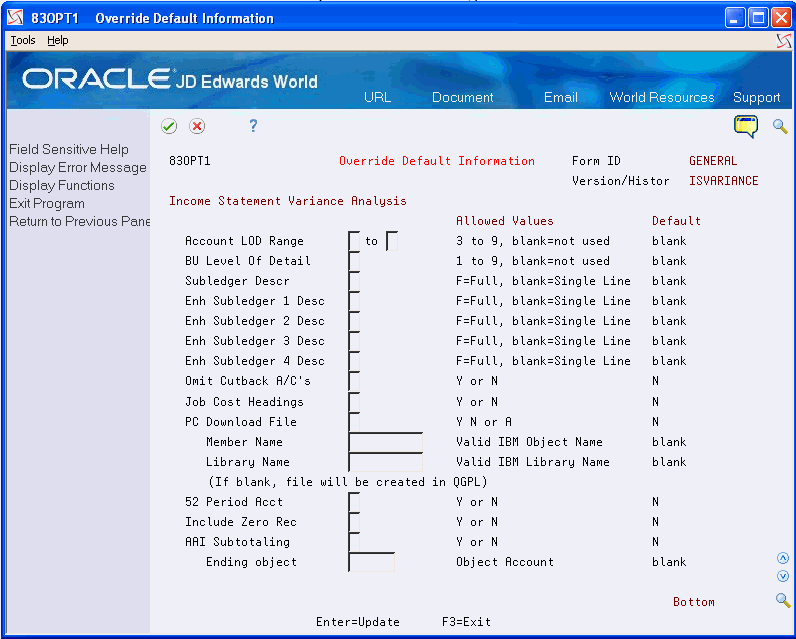Click the Enh Subledger 1 Desc field
The image size is (796, 639).
(x=354, y=301)
